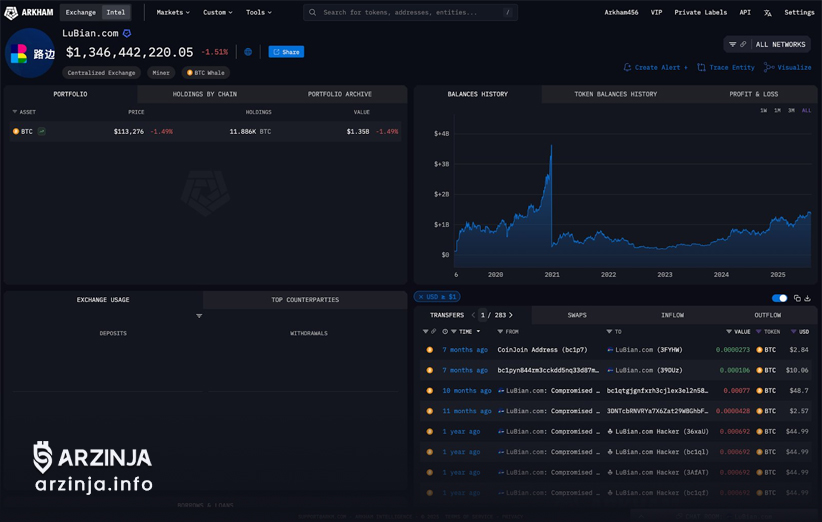Click the orange BTC coin icon in portfolio

tap(16, 132)
